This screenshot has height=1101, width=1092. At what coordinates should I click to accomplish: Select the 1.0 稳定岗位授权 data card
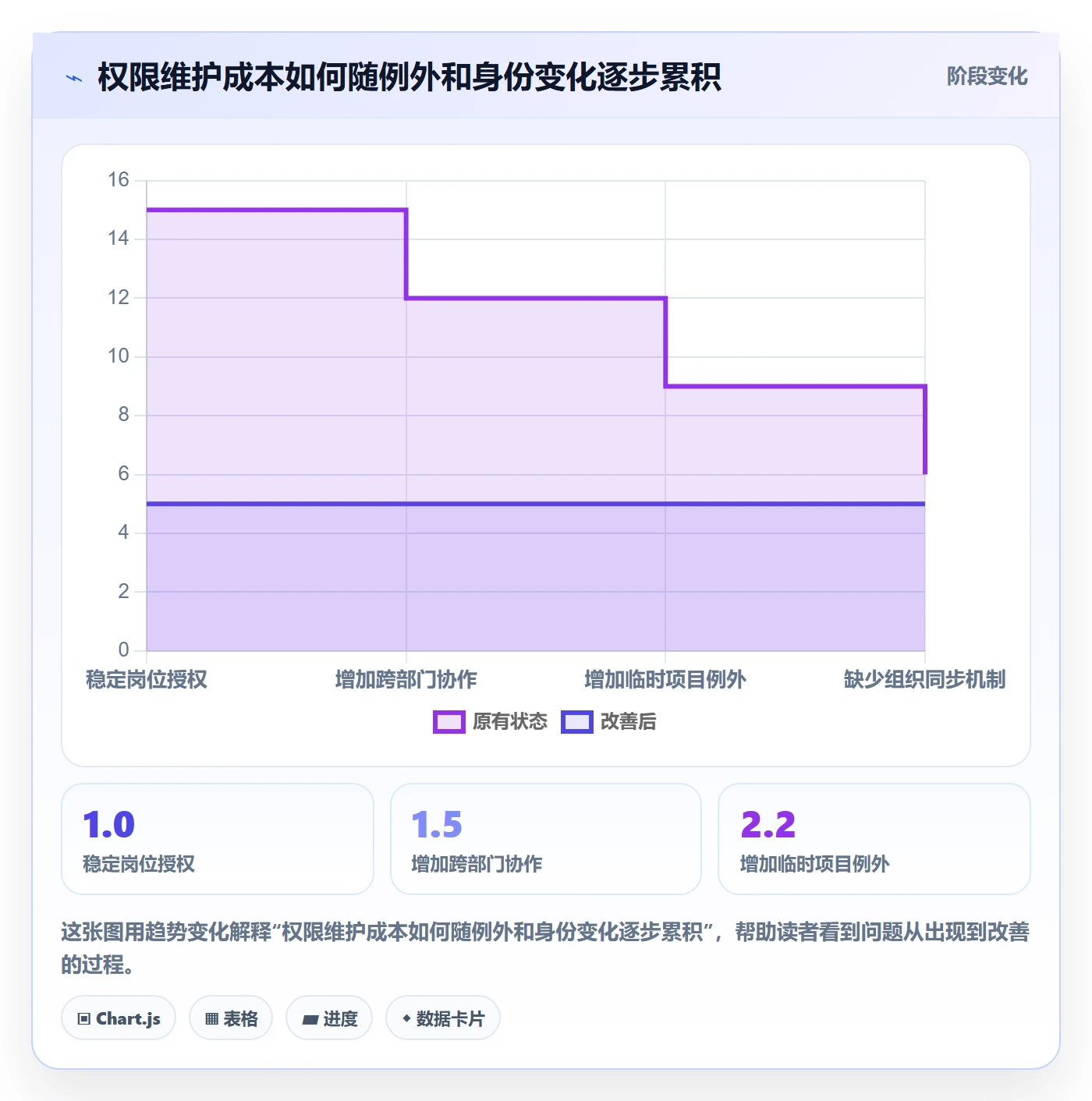point(218,839)
